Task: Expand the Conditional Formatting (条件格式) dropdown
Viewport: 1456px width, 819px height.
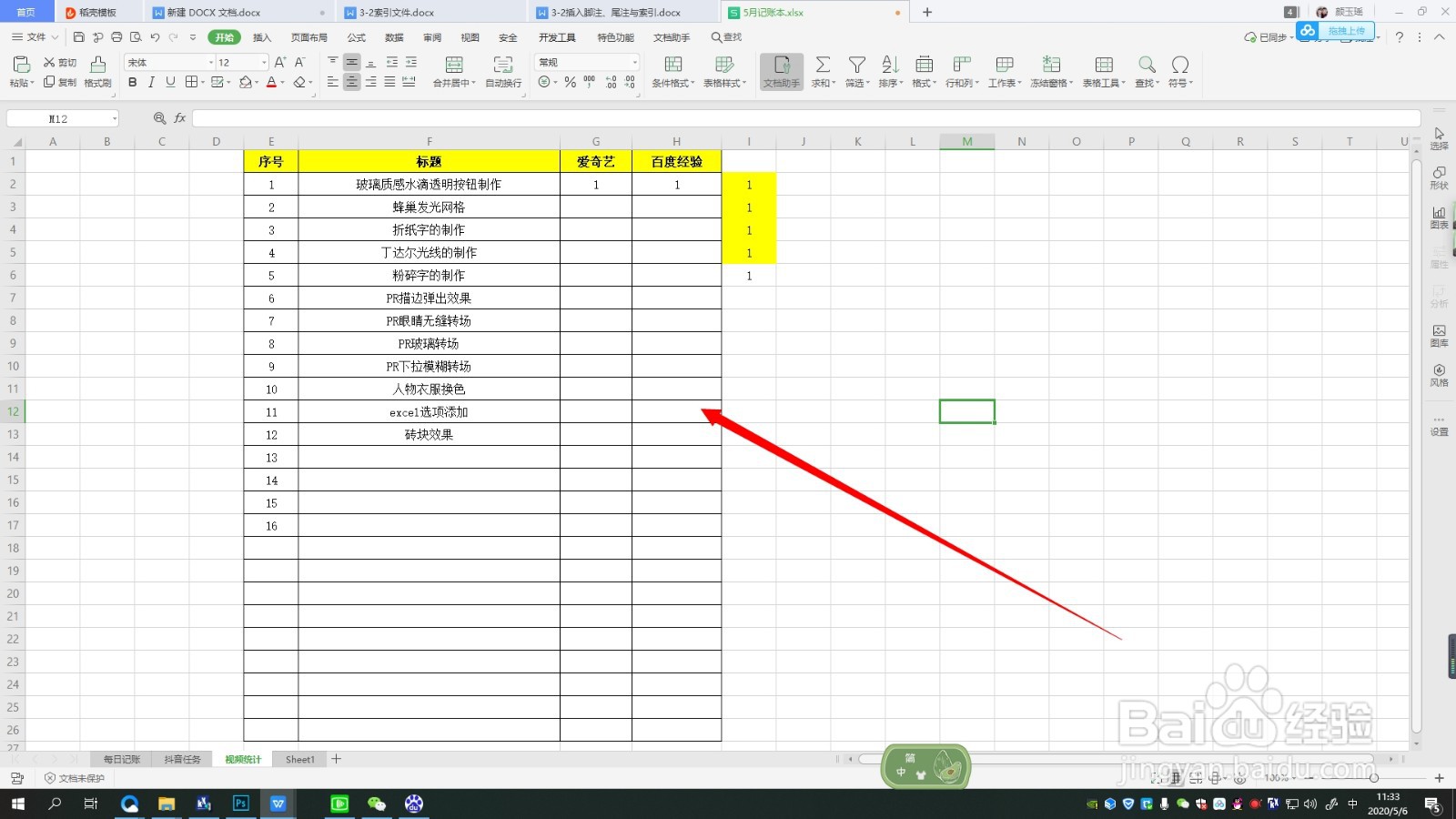Action: [673, 72]
